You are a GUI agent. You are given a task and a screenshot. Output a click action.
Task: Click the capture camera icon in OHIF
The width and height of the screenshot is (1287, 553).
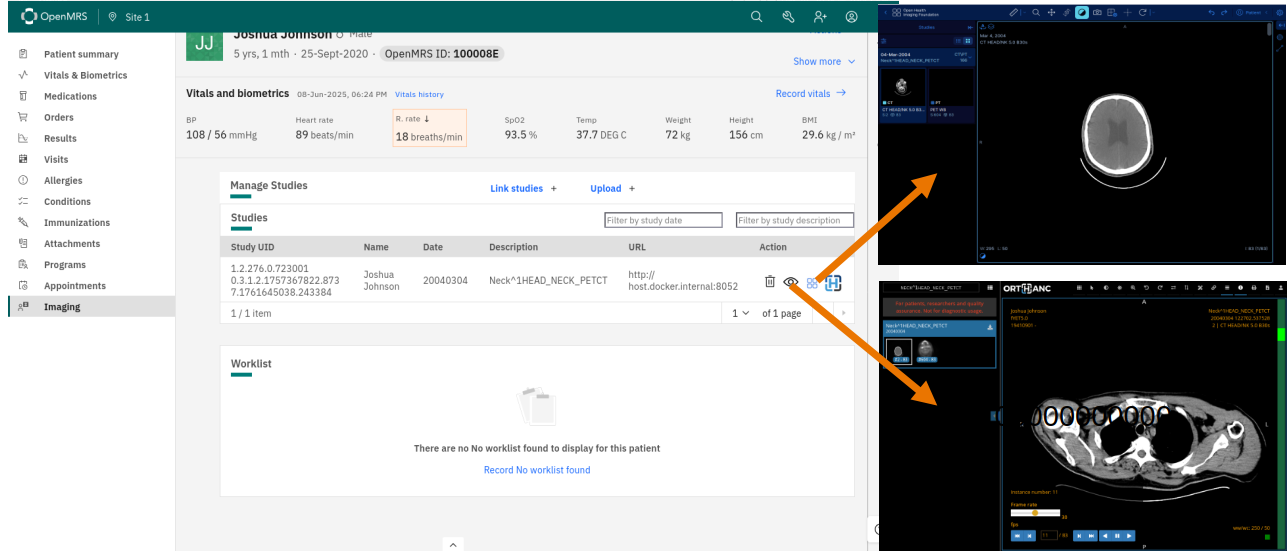coord(1097,12)
